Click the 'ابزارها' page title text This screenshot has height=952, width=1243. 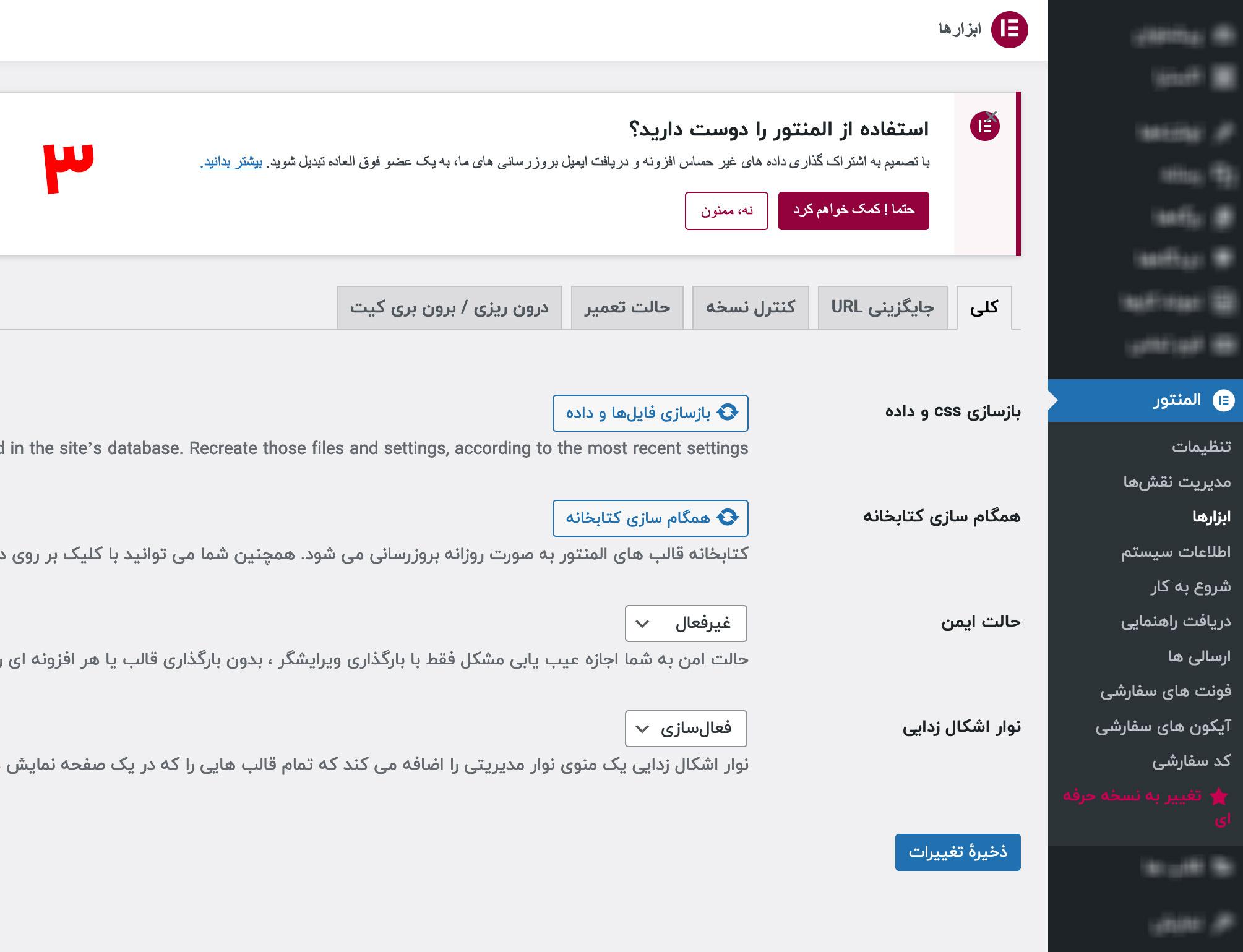click(960, 30)
